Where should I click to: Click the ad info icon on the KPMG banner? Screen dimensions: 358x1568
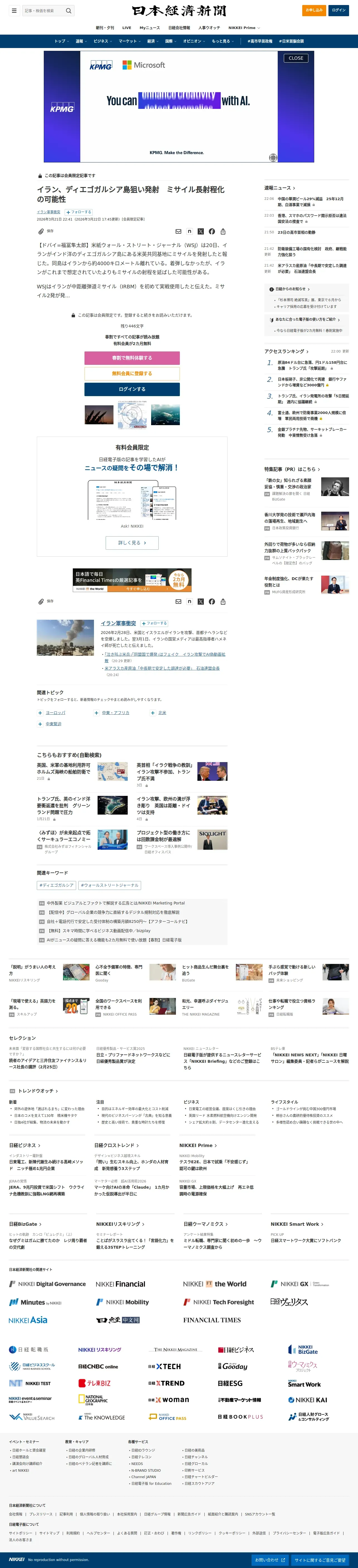[x=273, y=157]
